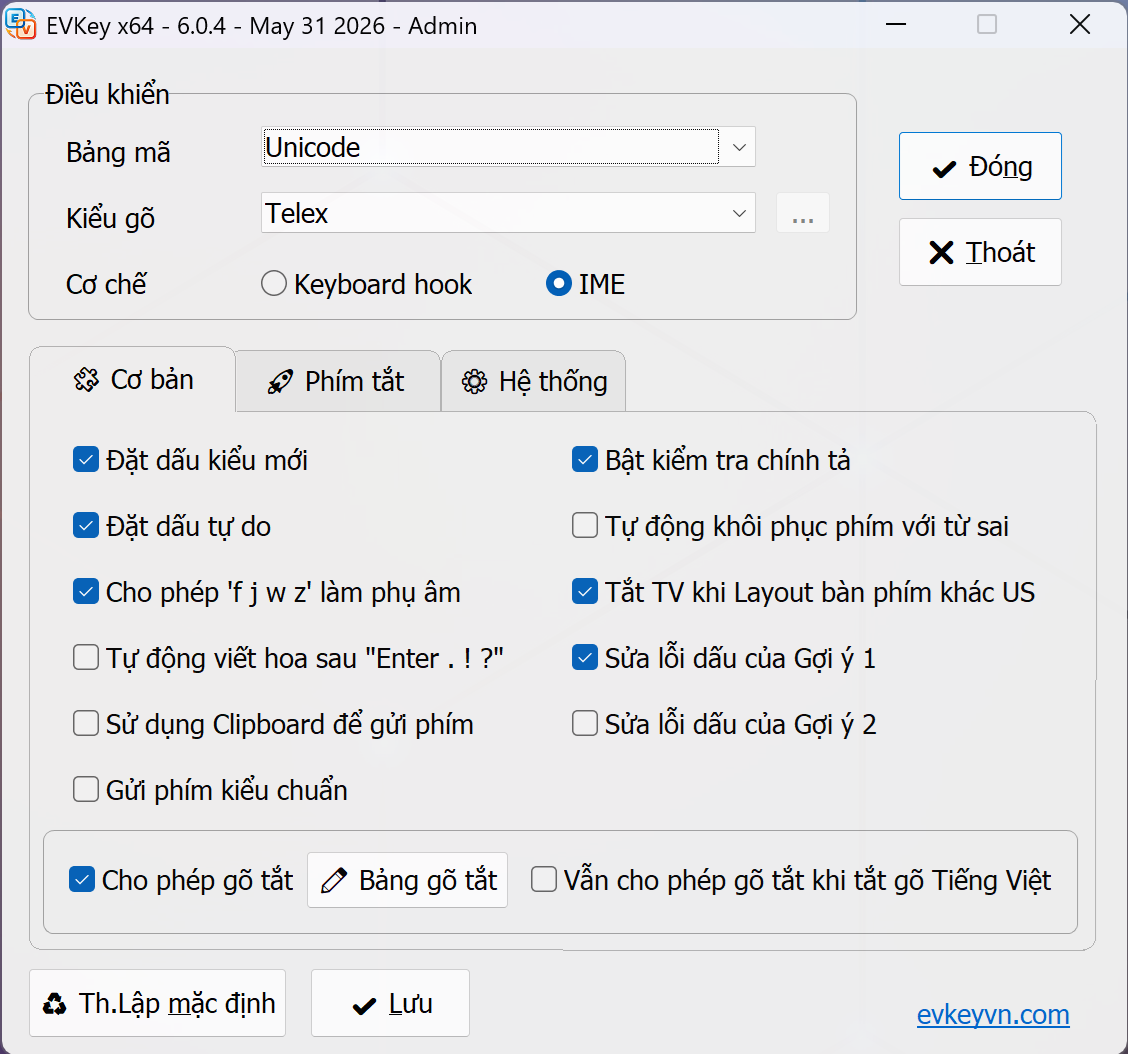
Task: Click the Đóng button
Action: [x=980, y=166]
